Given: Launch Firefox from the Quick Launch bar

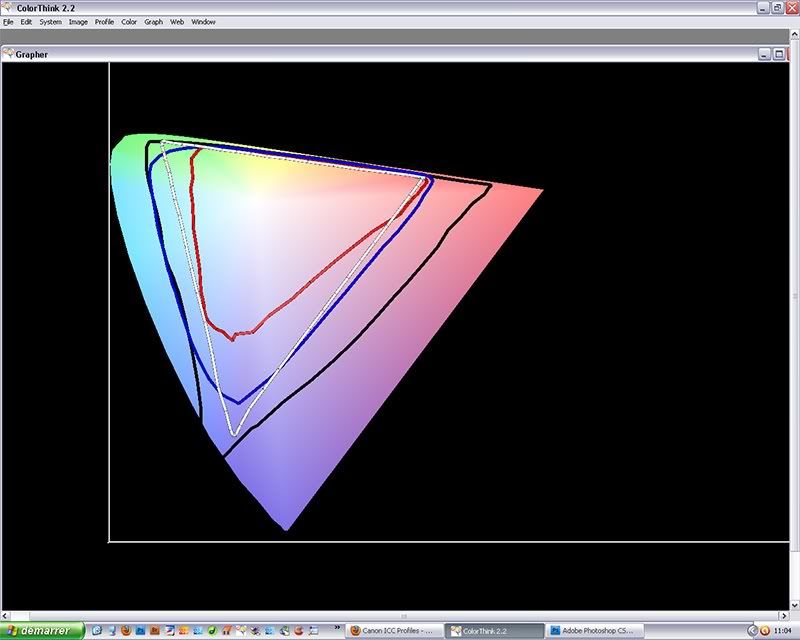Looking at the screenshot, I should (x=126, y=631).
